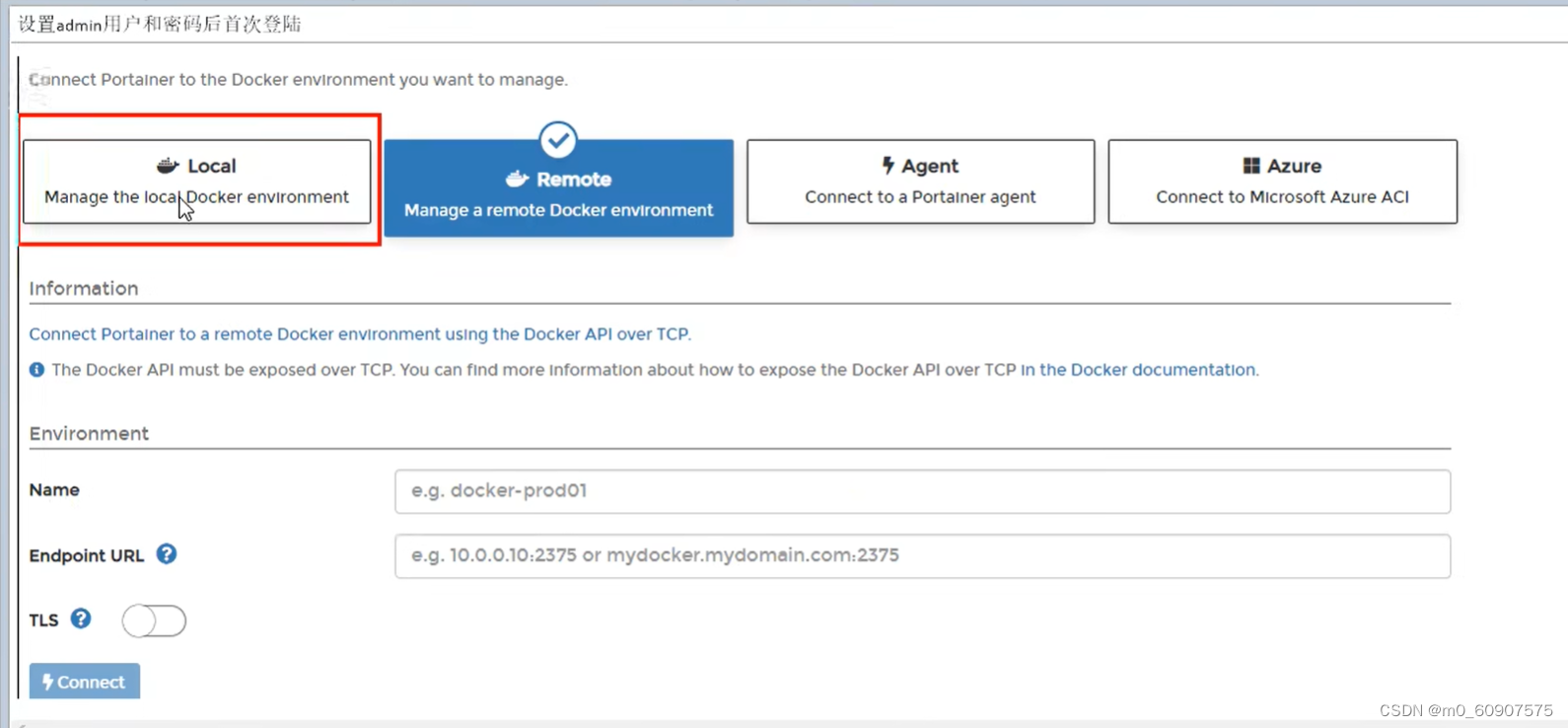
Task: Click the Environment section heading
Action: (89, 433)
